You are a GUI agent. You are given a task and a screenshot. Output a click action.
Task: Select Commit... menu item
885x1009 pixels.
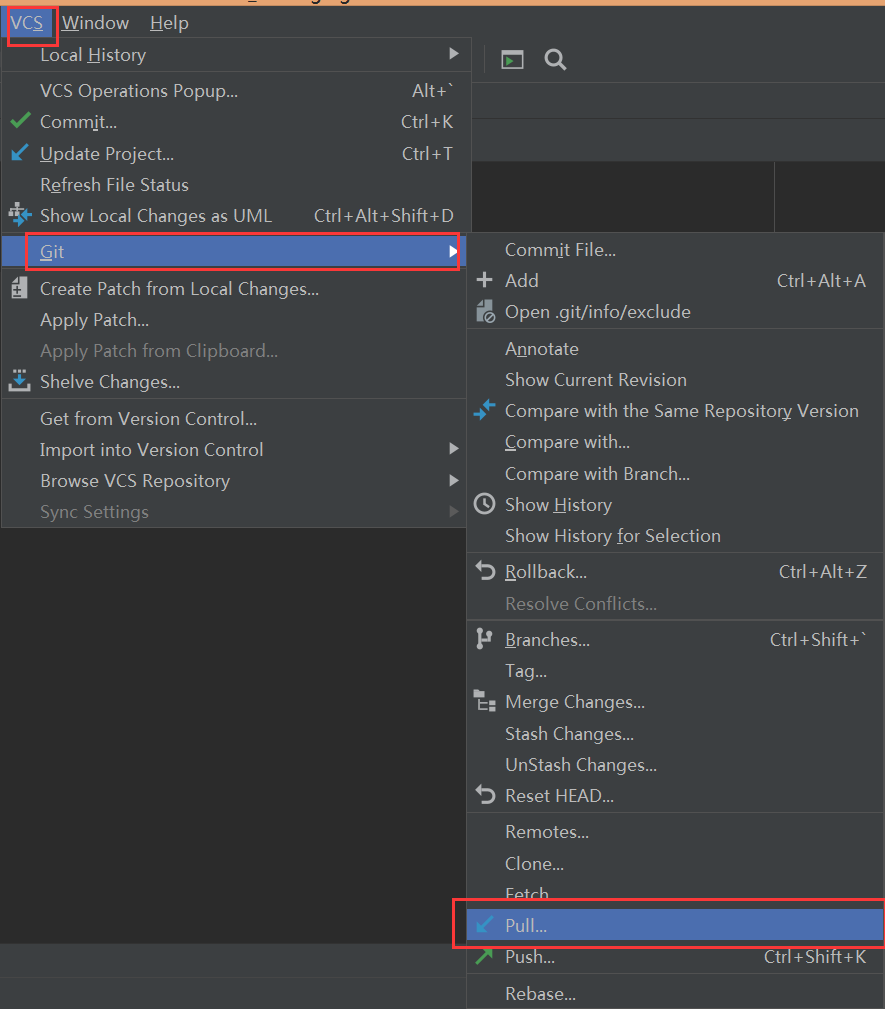pos(236,122)
